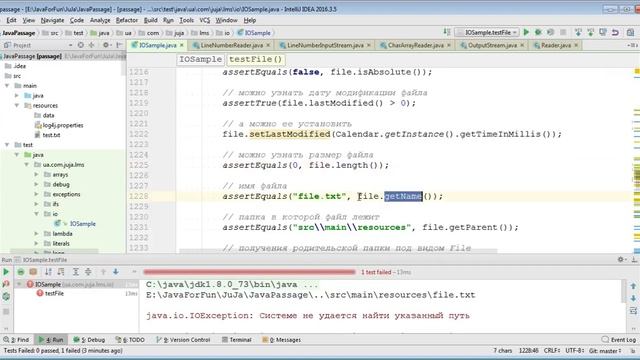Open VCS history compare icon
The image size is (640, 360).
[x=603, y=32]
